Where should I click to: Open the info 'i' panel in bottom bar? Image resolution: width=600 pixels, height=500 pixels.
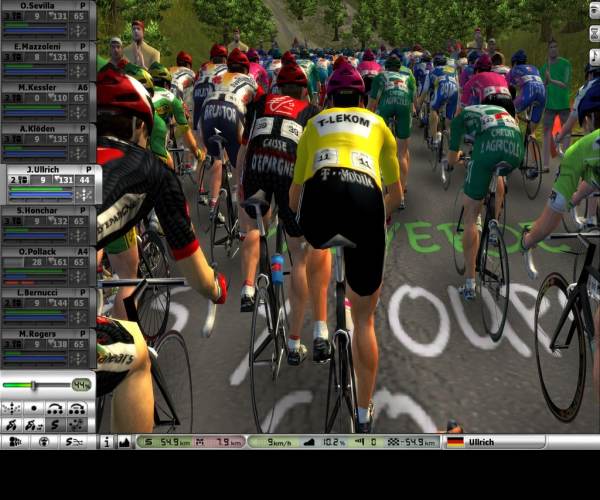[x=107, y=442]
